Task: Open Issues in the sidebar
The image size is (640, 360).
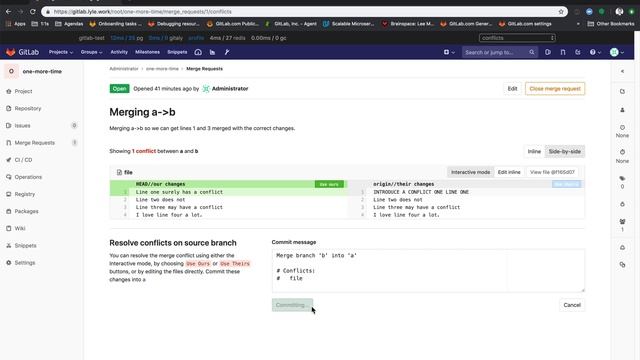Action: point(22,126)
